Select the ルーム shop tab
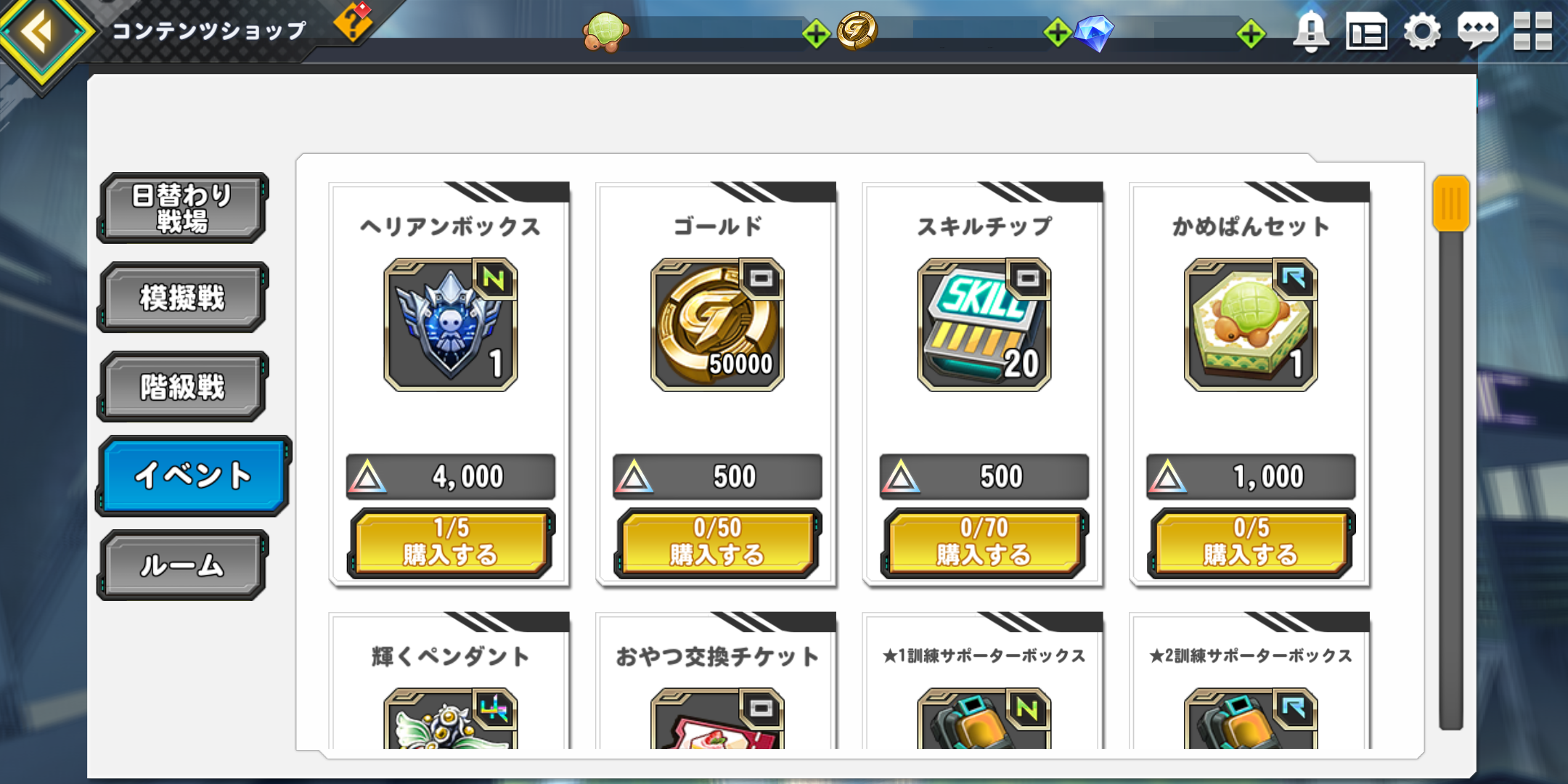This screenshot has width=1568, height=784. click(182, 565)
